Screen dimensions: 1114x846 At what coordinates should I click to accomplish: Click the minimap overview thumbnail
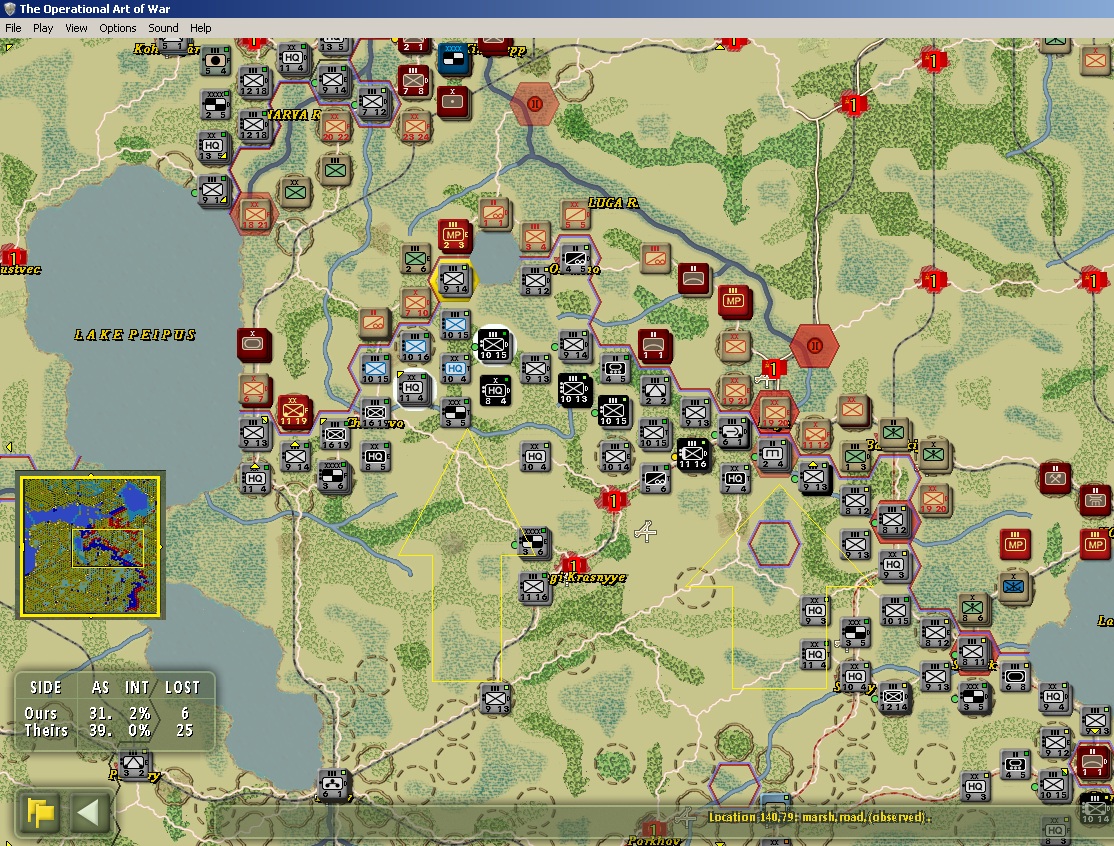[90, 545]
